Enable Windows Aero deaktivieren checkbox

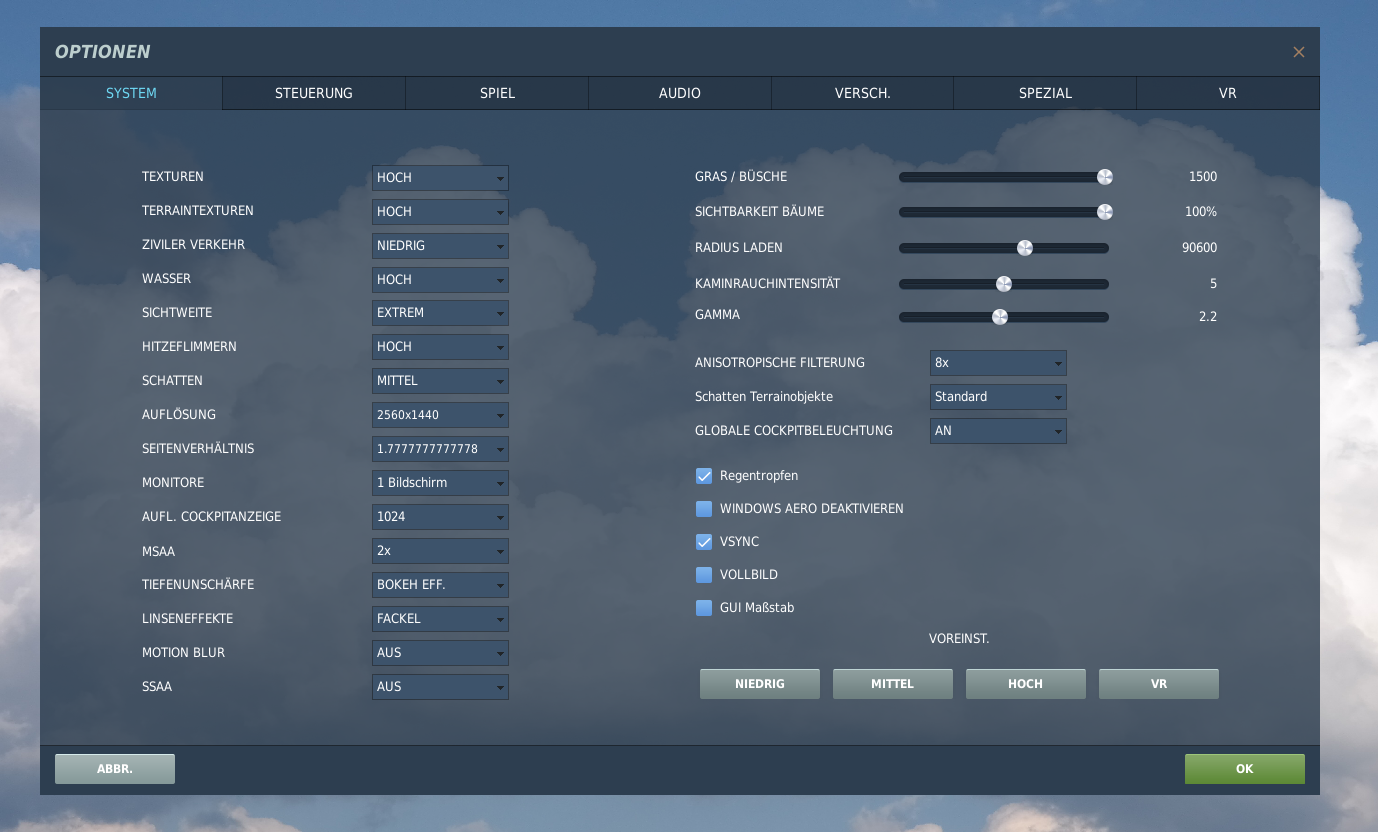coord(704,509)
